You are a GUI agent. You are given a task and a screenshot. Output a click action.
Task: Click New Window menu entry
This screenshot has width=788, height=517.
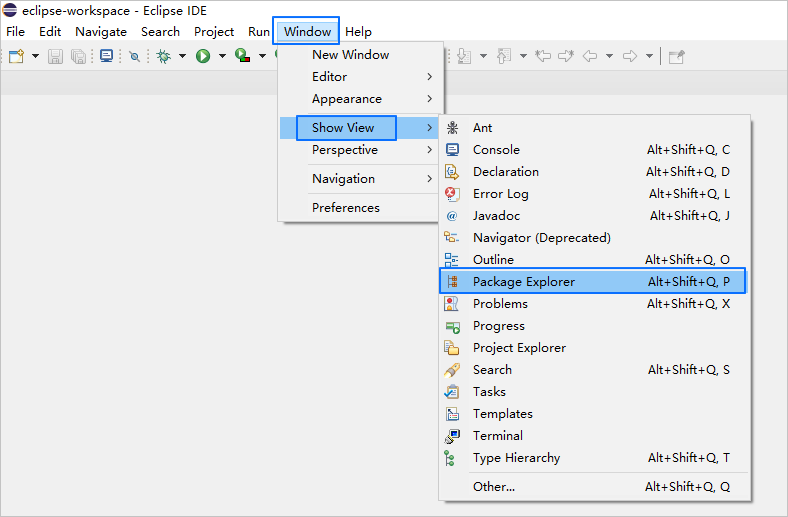[350, 55]
